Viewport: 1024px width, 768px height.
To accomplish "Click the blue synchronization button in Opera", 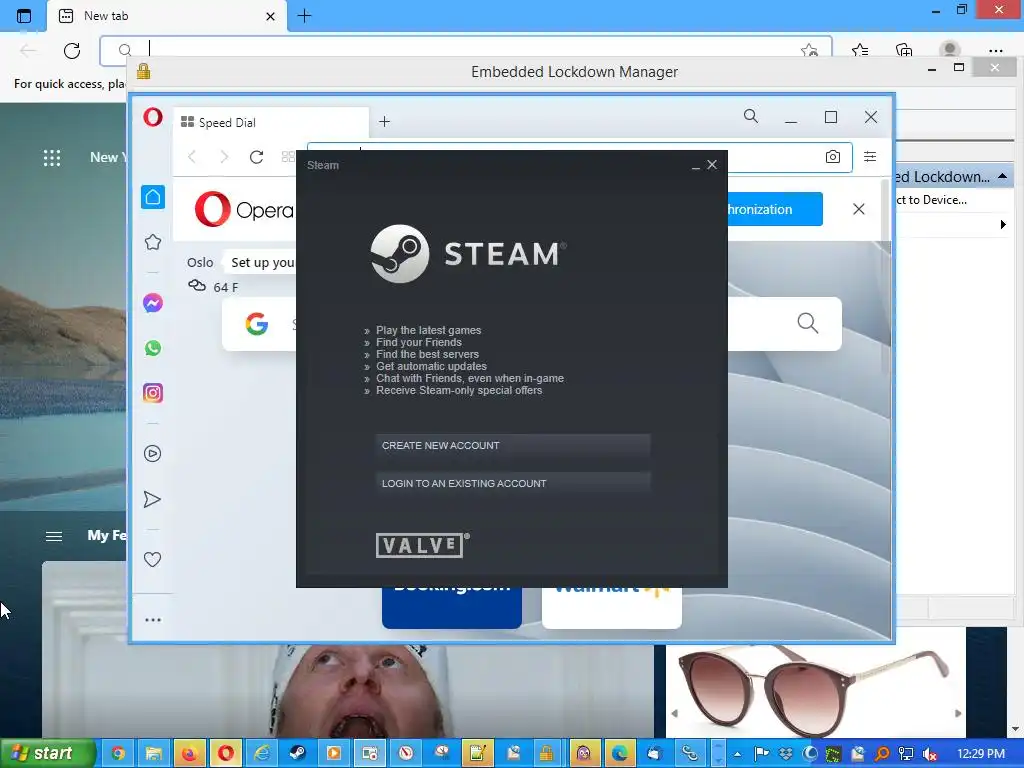I will click(775, 209).
